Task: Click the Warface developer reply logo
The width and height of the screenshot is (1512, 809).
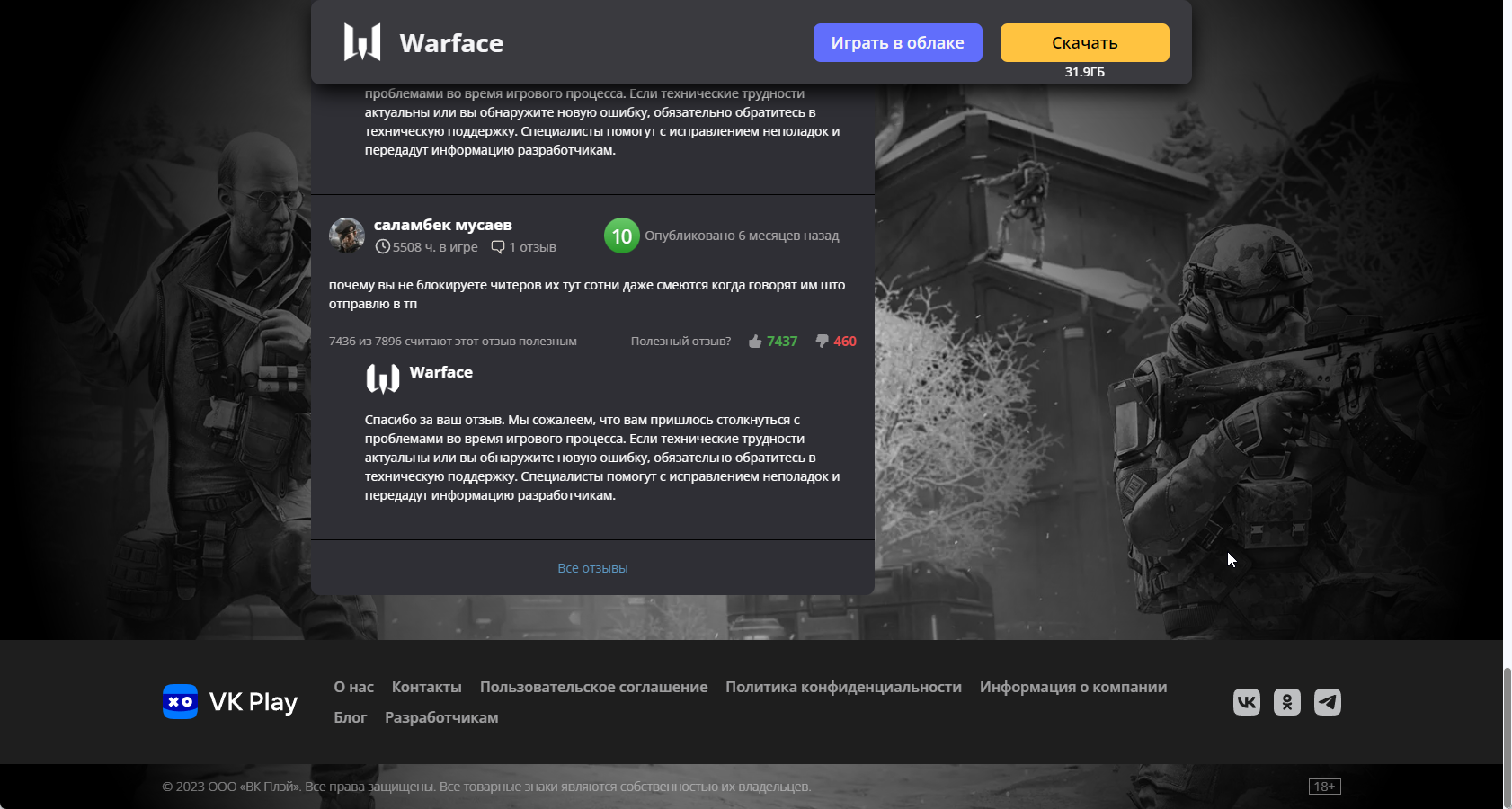Action: [383, 378]
